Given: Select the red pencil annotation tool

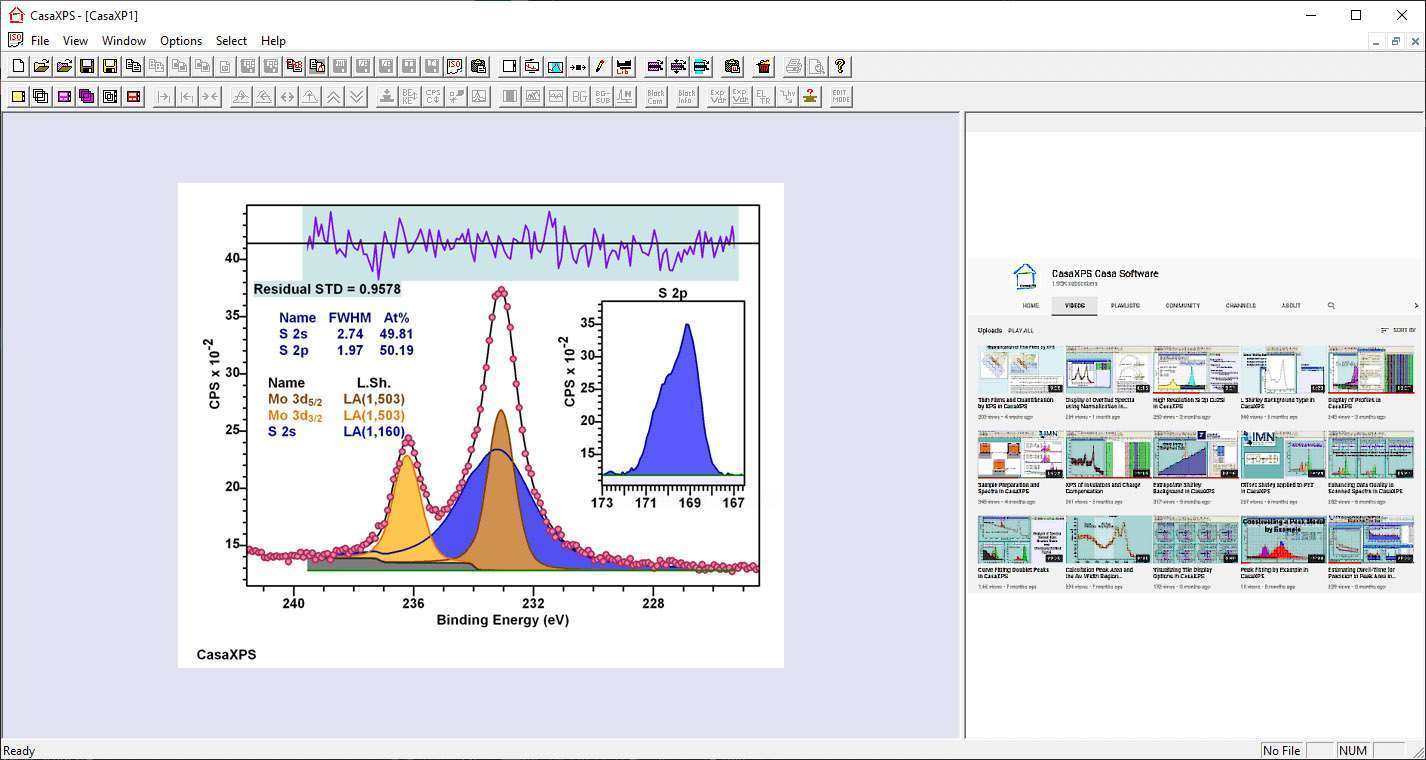Looking at the screenshot, I should (600, 67).
